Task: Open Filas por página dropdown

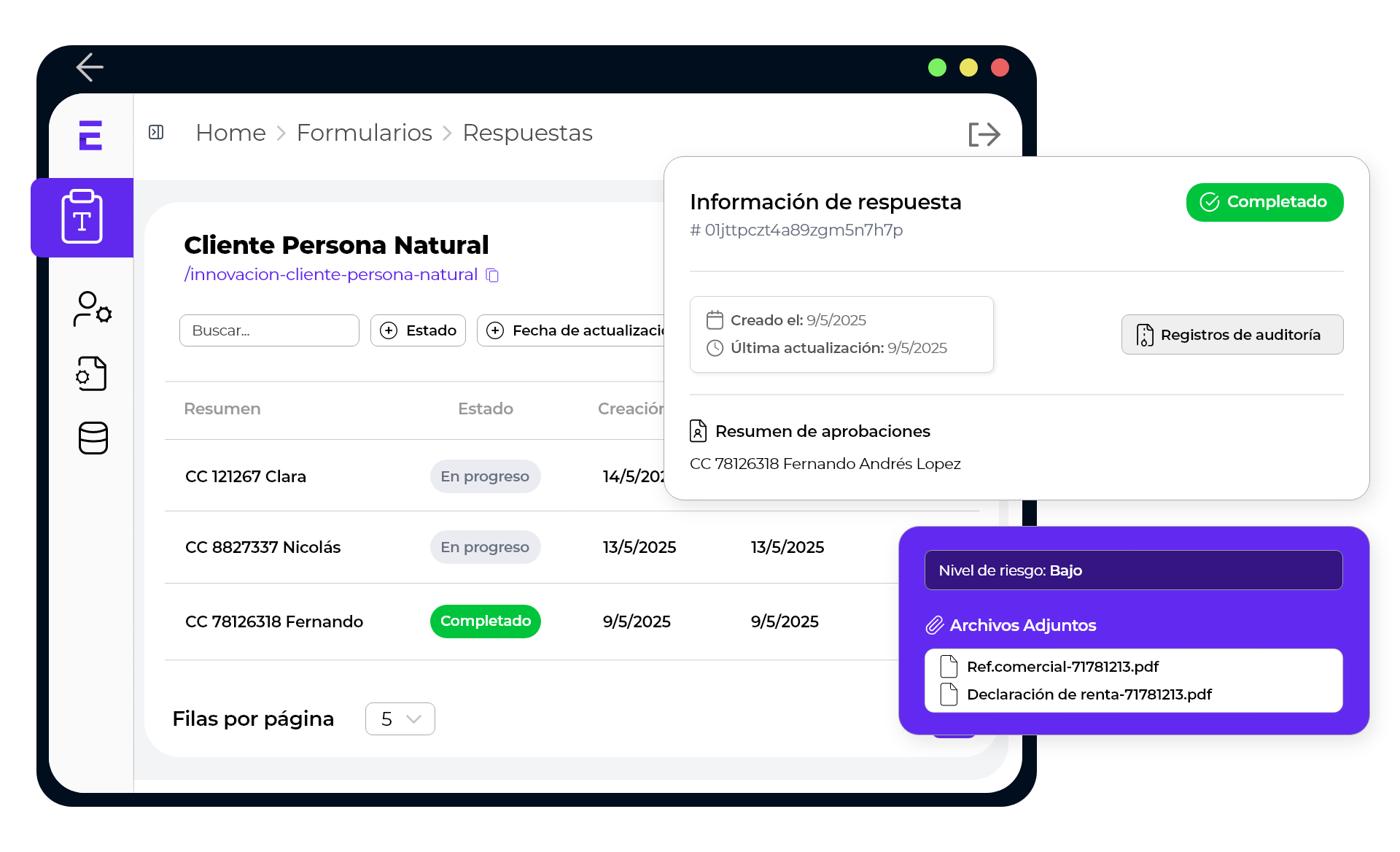Action: [400, 719]
